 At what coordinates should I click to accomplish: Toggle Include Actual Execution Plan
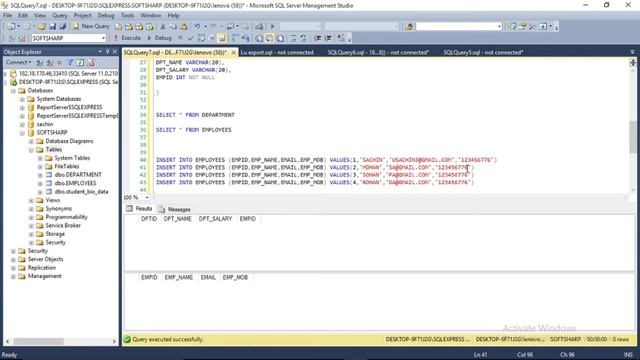235,38
